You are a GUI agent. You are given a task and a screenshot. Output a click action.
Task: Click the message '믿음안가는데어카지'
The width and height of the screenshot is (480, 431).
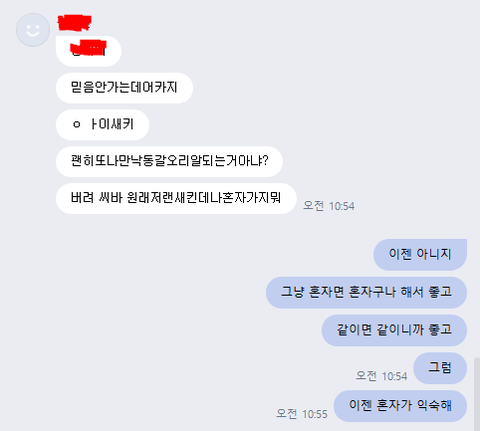click(124, 88)
